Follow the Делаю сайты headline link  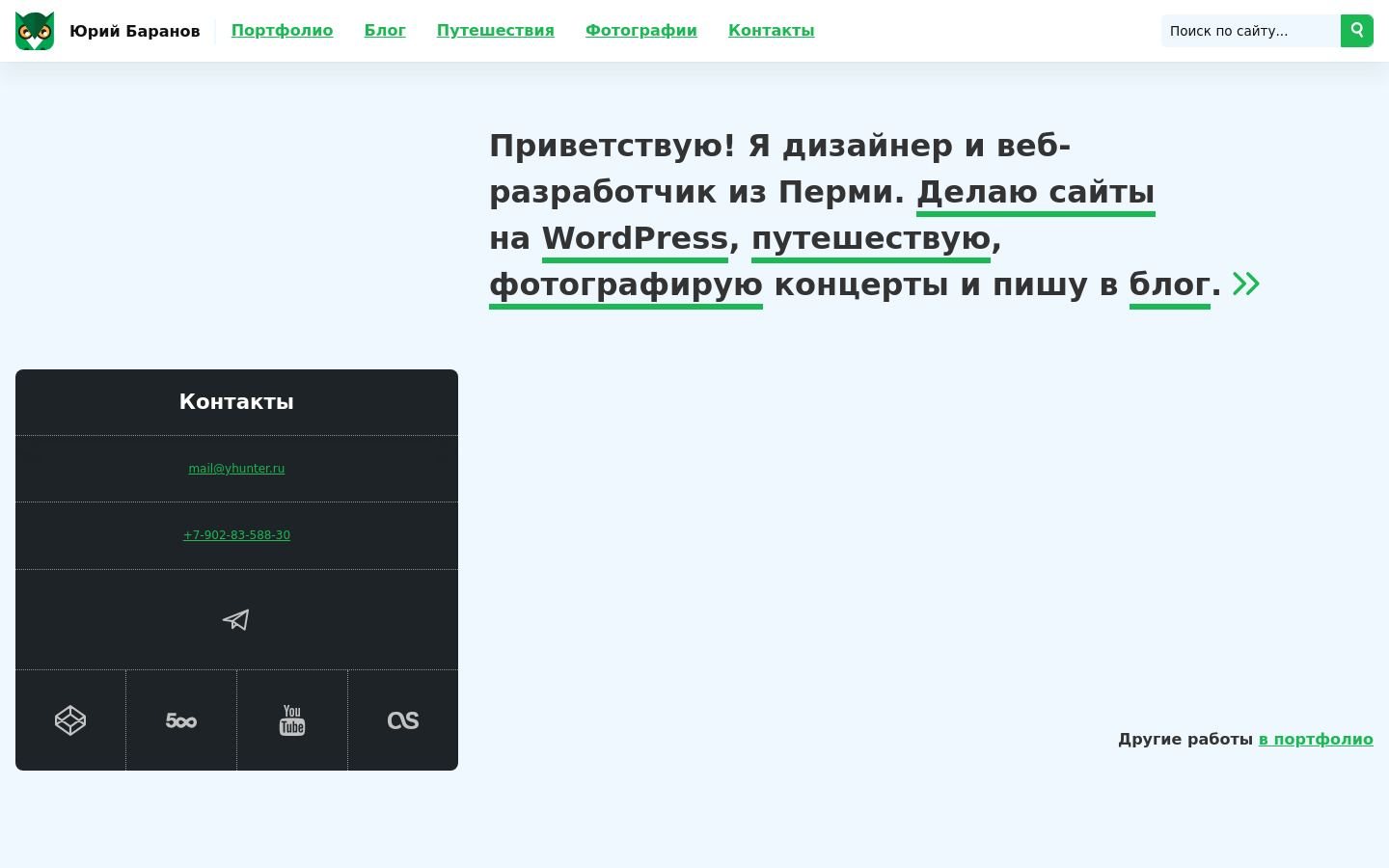point(1035,192)
